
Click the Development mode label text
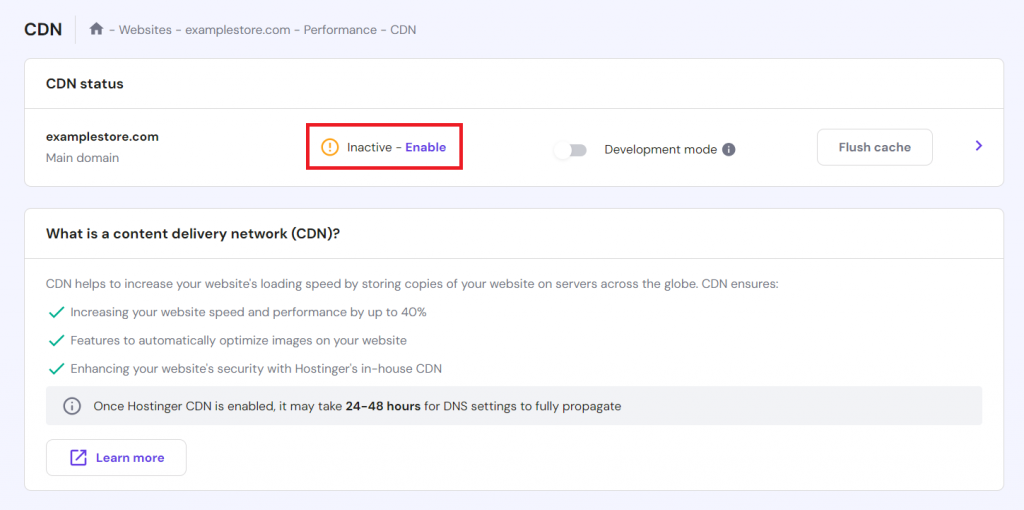tap(660, 149)
